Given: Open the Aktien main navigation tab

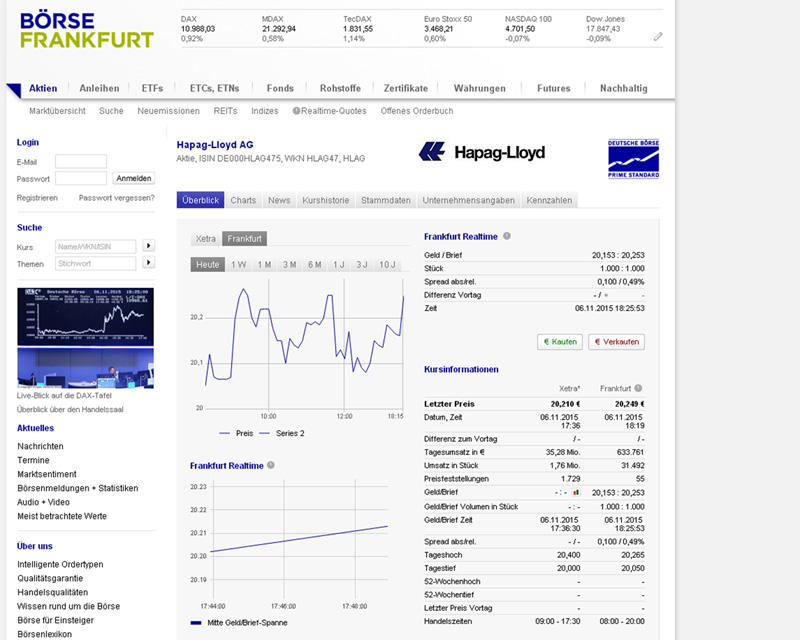Looking at the screenshot, I should [x=43, y=88].
